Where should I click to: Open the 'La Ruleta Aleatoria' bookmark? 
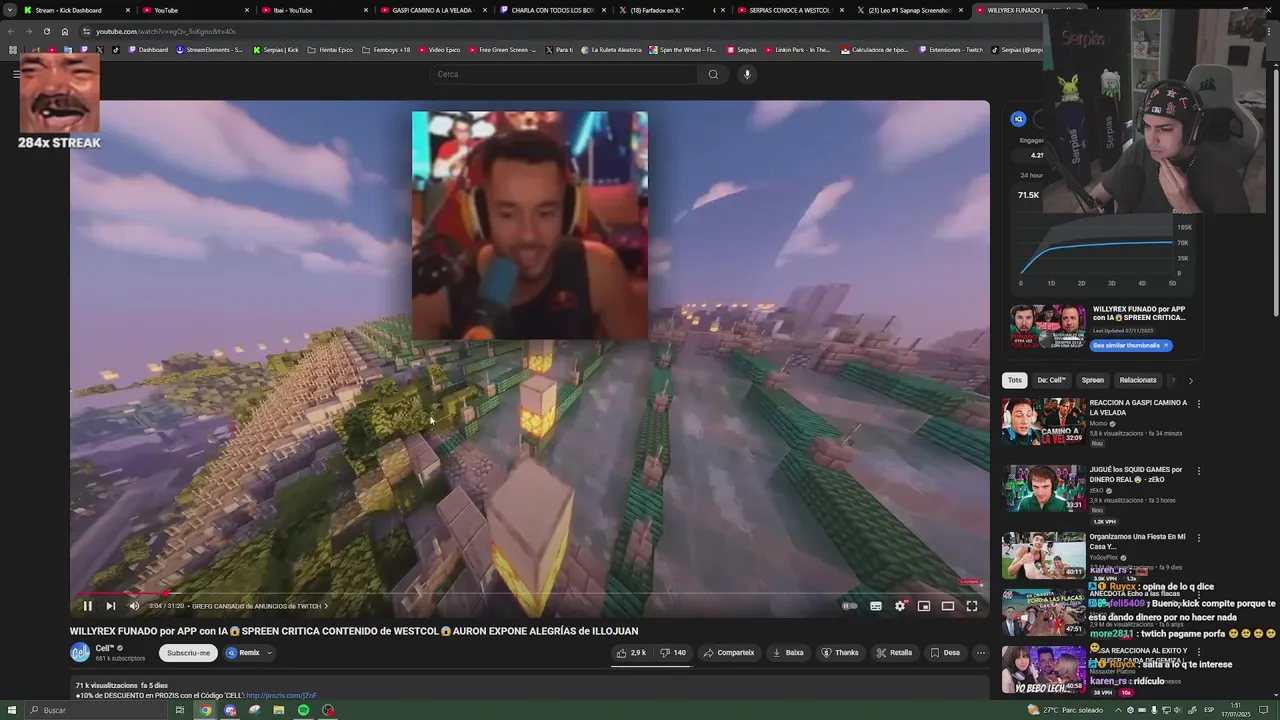pos(611,50)
